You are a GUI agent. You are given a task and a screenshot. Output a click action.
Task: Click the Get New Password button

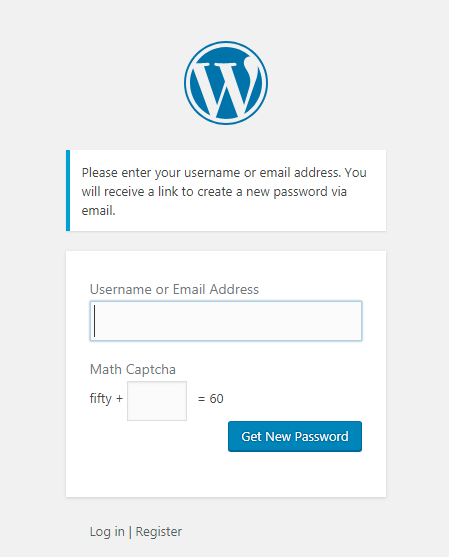tap(295, 436)
